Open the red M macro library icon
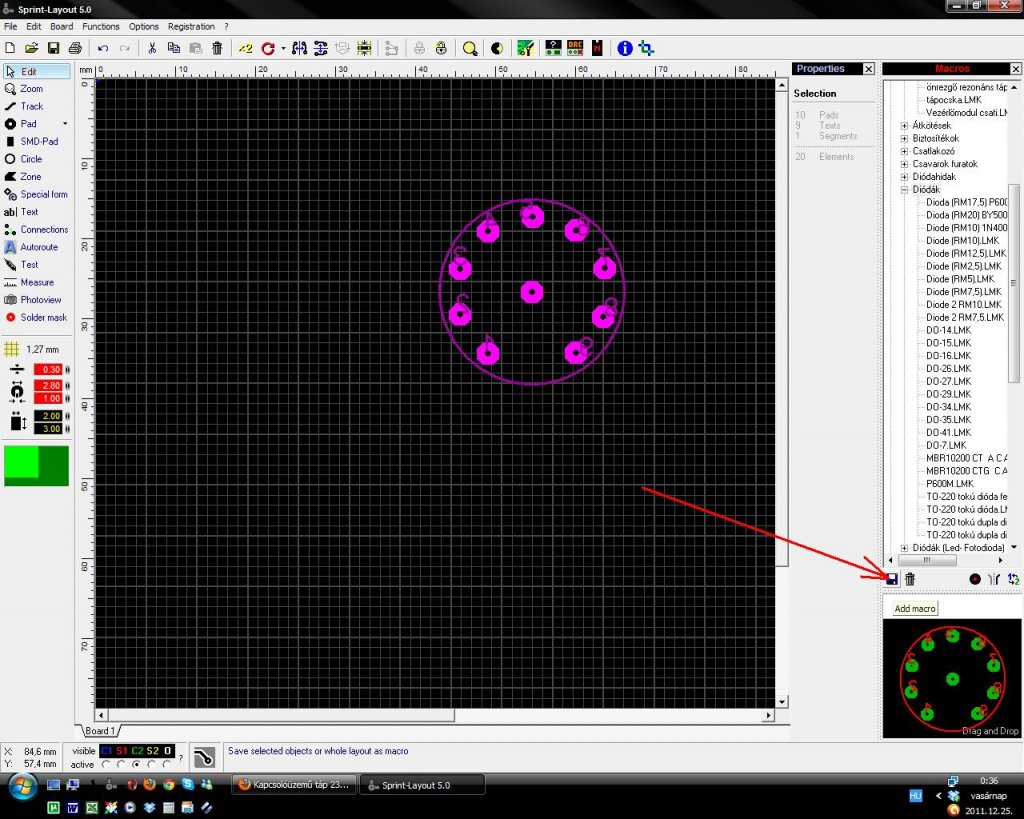 (x=597, y=48)
